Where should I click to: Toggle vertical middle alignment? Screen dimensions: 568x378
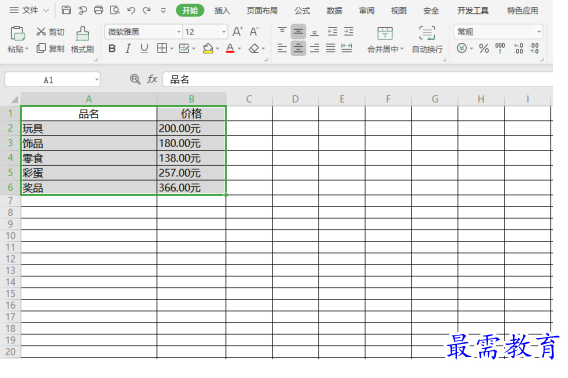tap(298, 32)
